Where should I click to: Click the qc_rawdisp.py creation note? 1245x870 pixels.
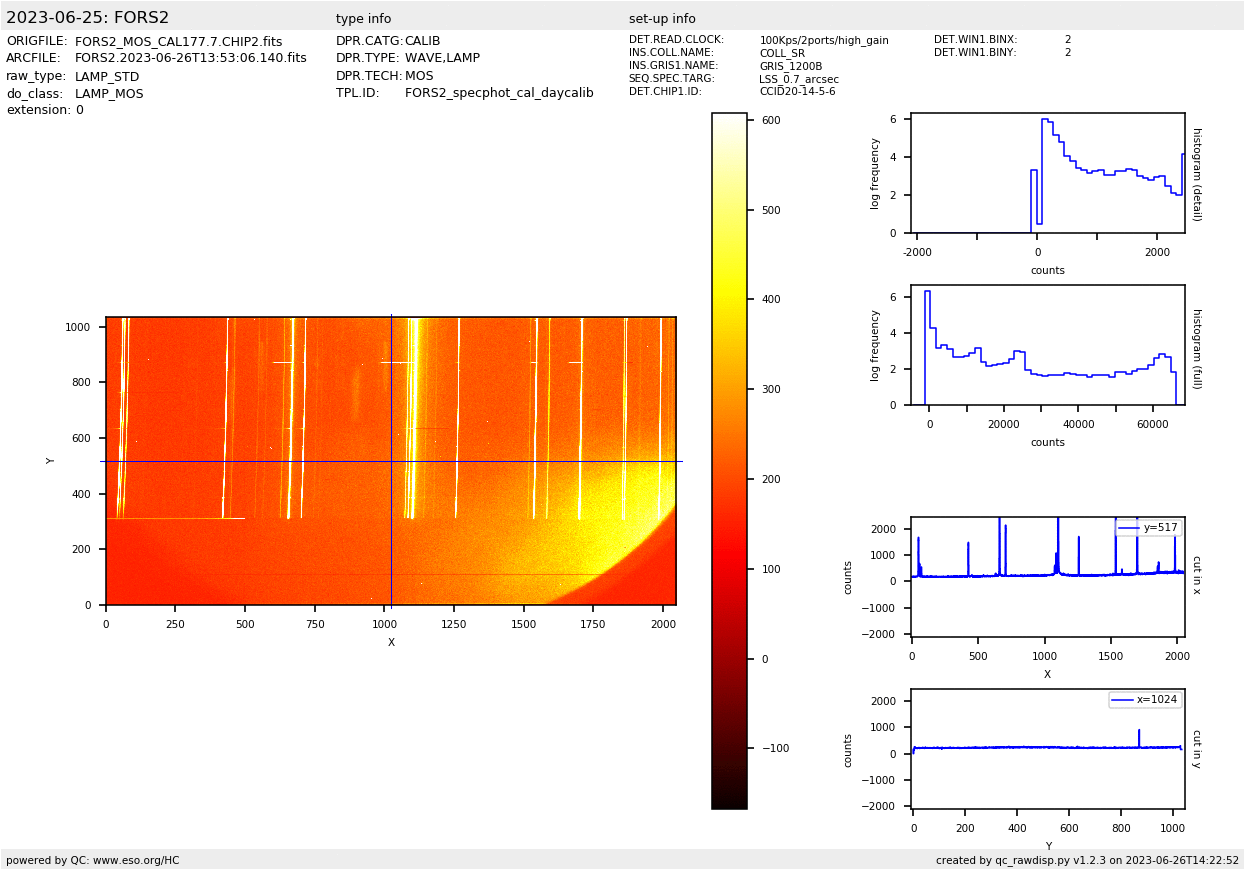click(1087, 860)
